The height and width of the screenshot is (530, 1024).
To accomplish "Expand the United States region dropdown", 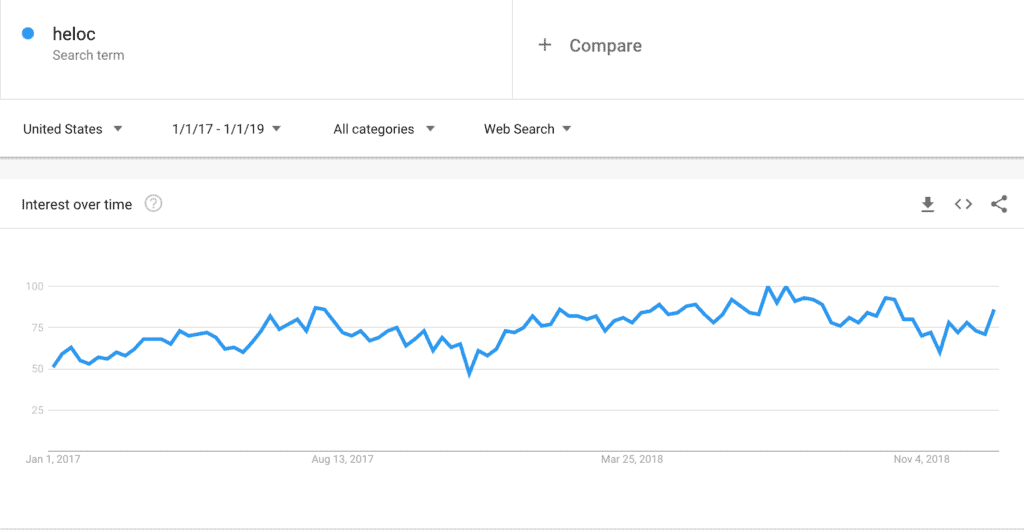I will (72, 129).
